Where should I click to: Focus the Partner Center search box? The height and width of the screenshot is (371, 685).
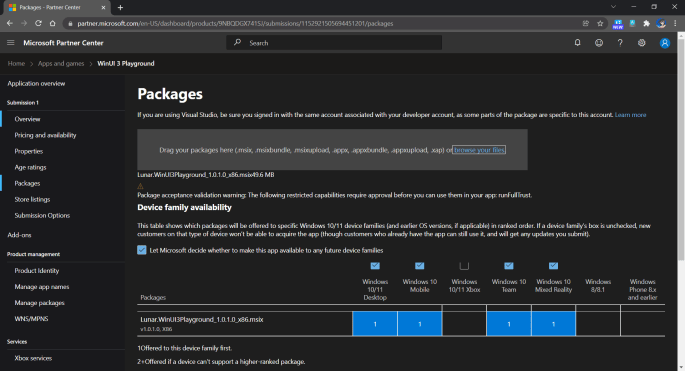point(334,43)
